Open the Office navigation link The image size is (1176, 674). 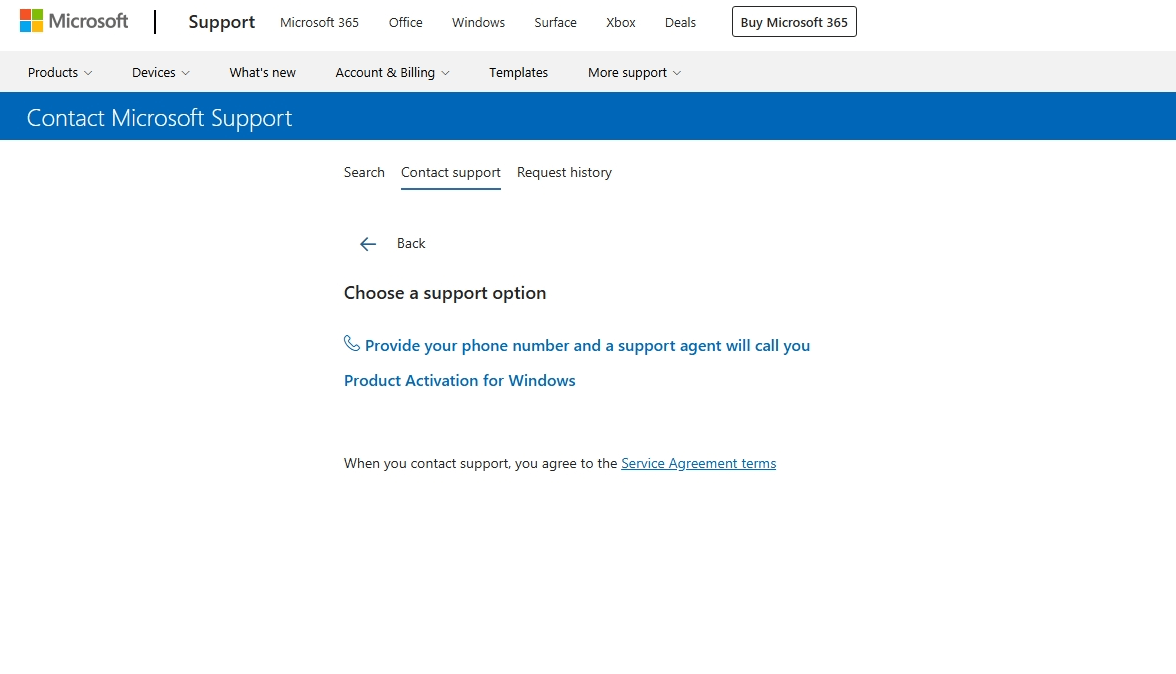[x=406, y=22]
